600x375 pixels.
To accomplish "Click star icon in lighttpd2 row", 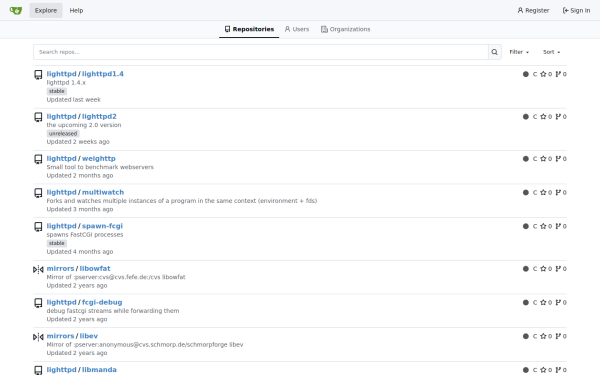I will [543, 117].
